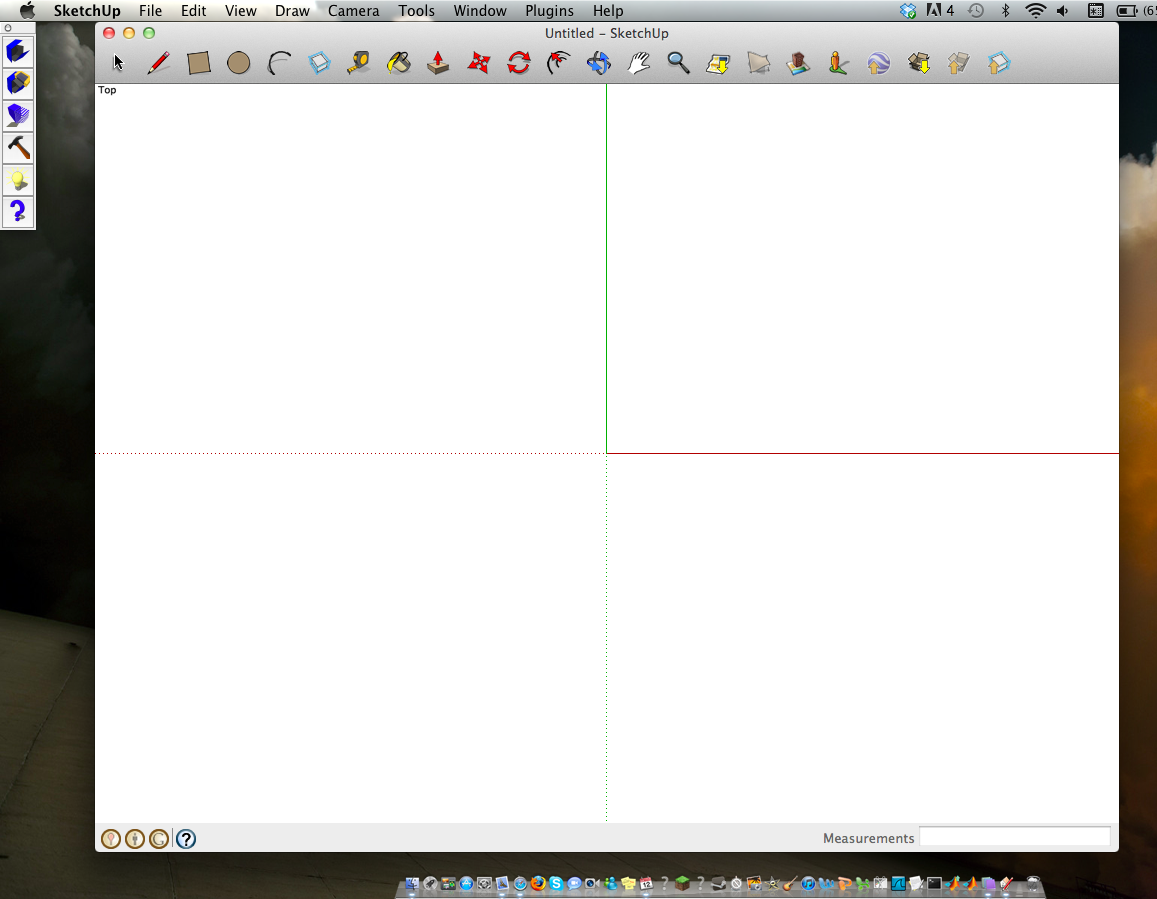
Task: Open the Apple menu
Action: [x=27, y=11]
